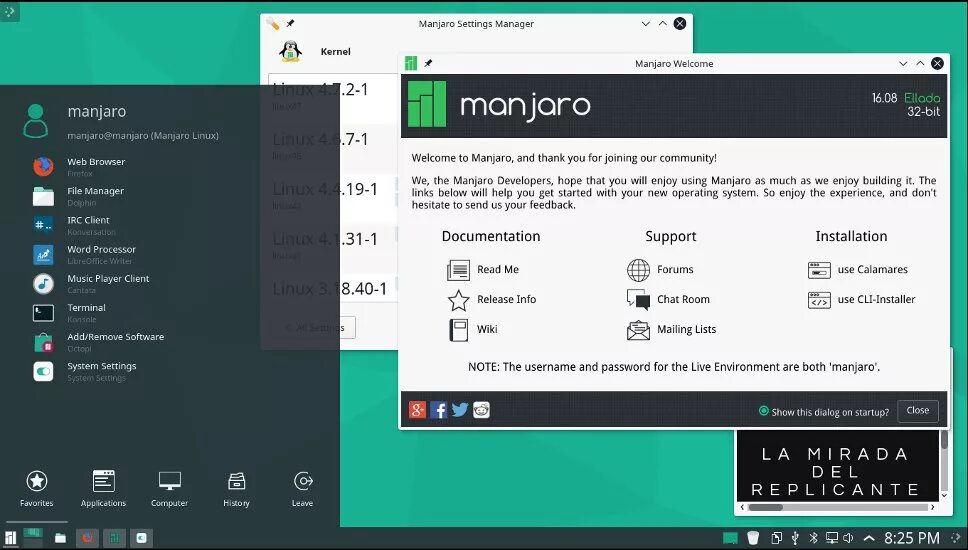
Task: Select Linux 4.4.19-1 kernel entry
Action: [333, 197]
